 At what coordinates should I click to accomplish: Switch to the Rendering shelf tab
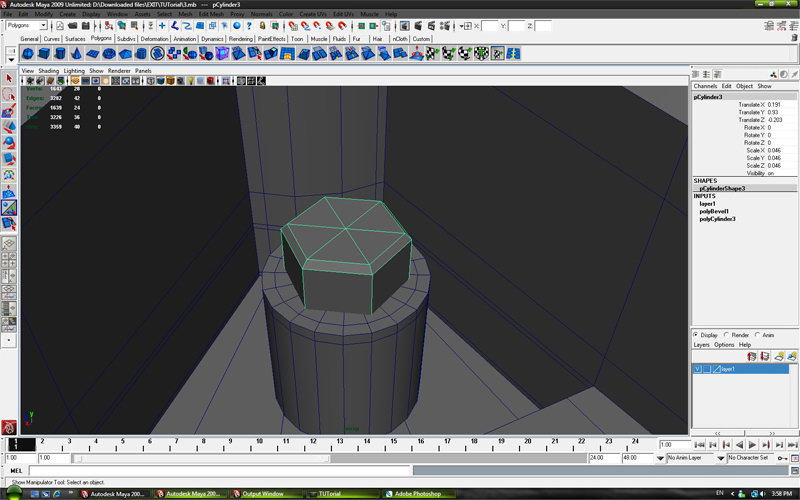tap(241, 39)
